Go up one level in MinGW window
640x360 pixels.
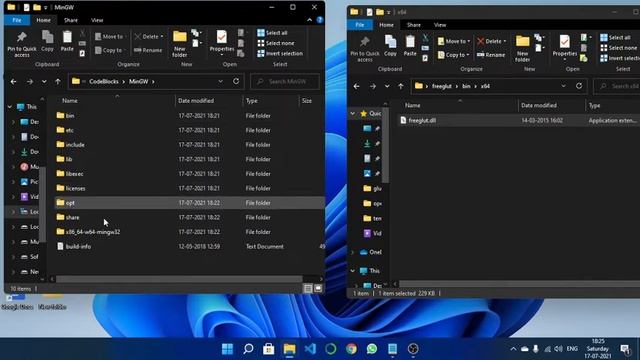(58, 82)
